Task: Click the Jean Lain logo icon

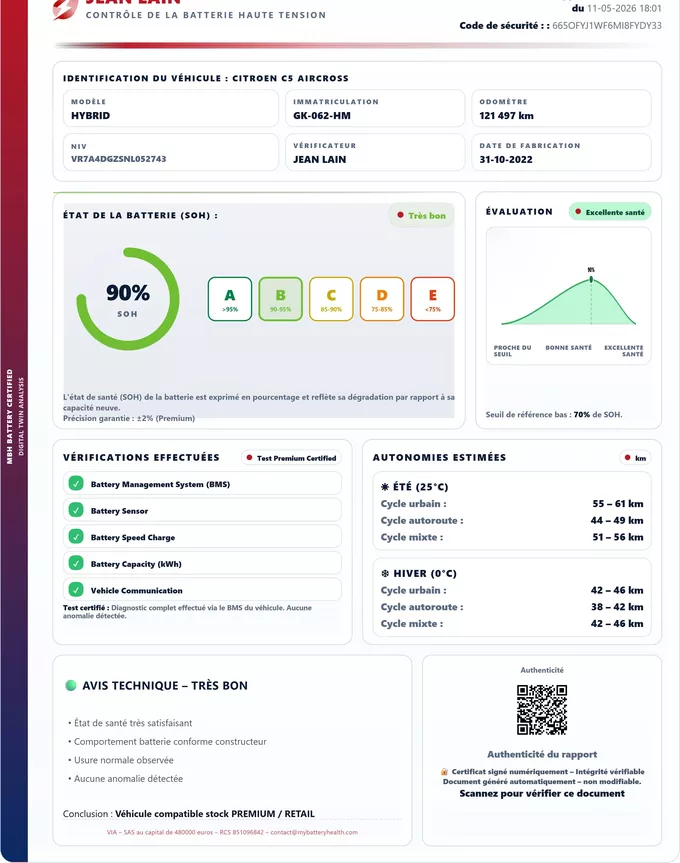Action: click(x=65, y=9)
